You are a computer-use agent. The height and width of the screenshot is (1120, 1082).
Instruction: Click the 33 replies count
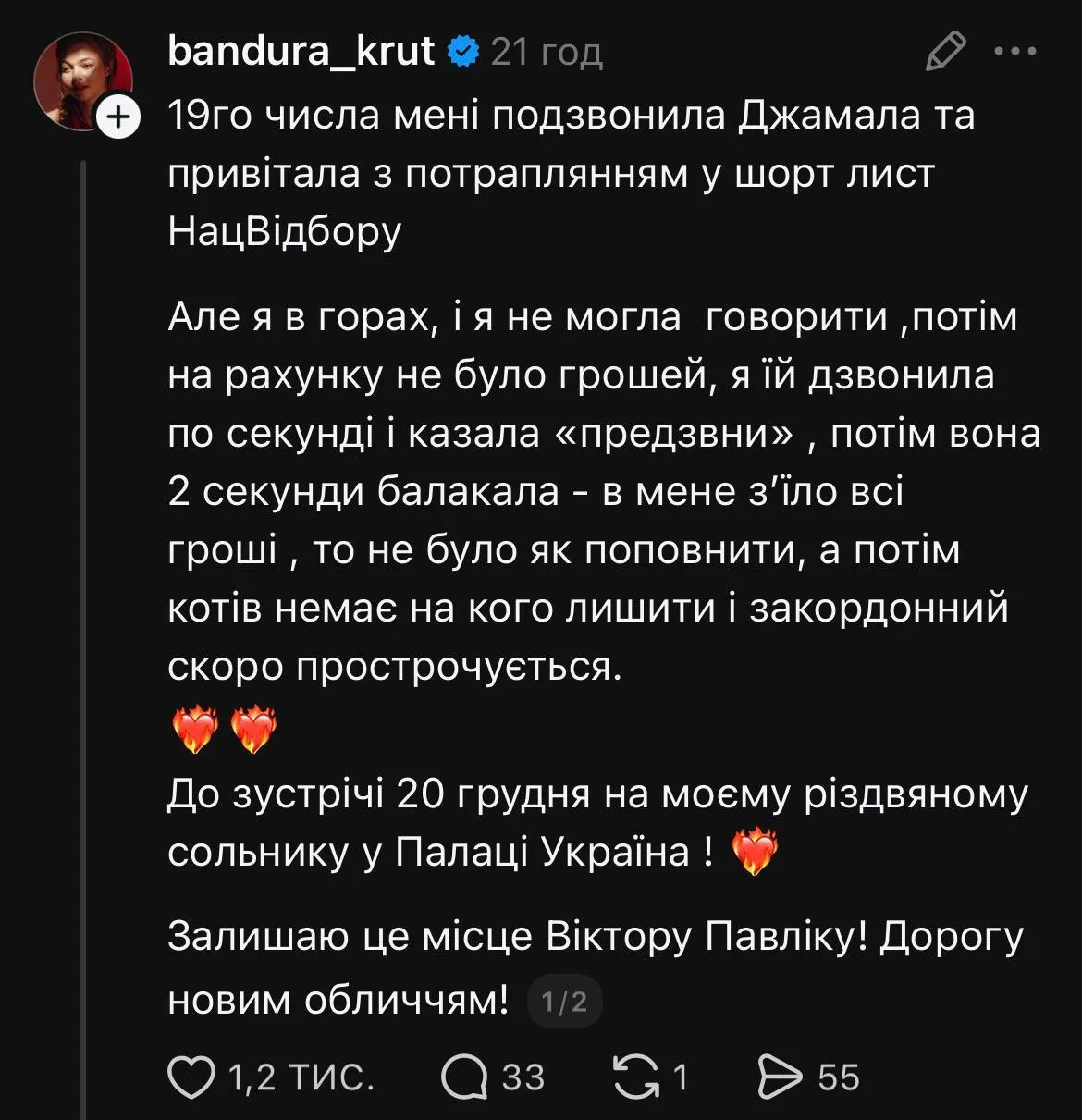coord(523,1077)
